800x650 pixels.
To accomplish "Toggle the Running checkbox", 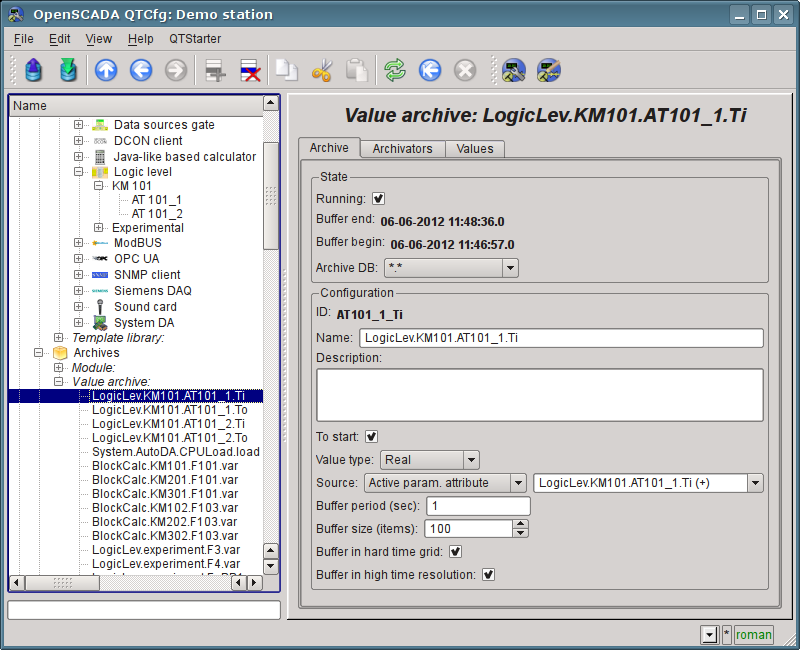I will click(x=378, y=199).
